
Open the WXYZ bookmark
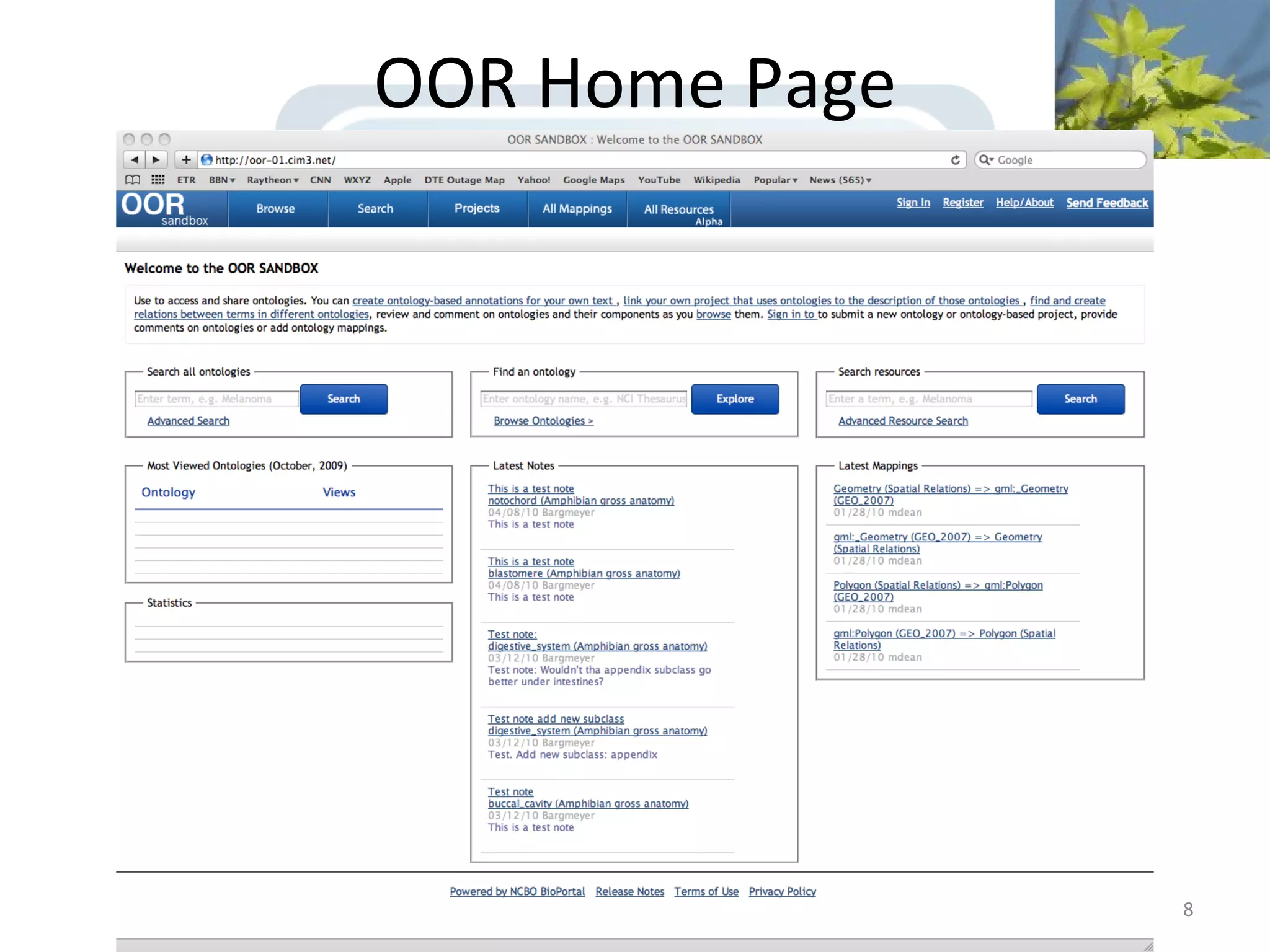click(x=357, y=180)
